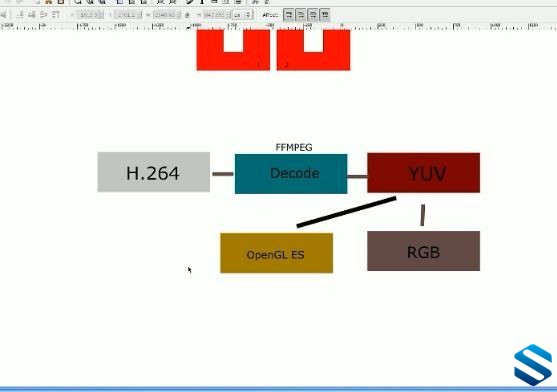Select the brown RGB box
The width and height of the screenshot is (557, 392).
[x=423, y=251]
